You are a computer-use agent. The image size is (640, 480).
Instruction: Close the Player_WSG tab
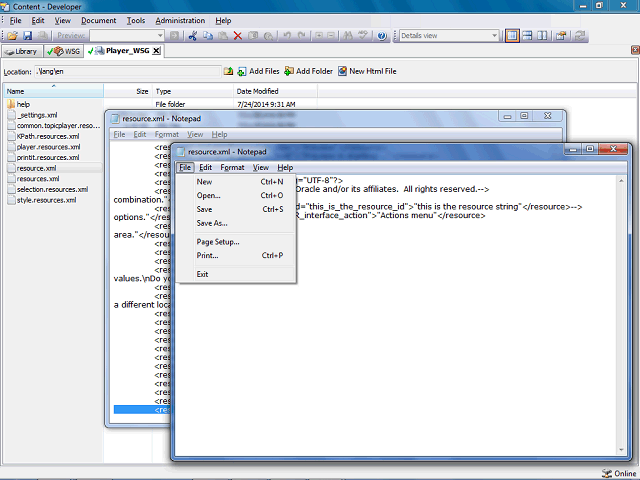(x=156, y=51)
